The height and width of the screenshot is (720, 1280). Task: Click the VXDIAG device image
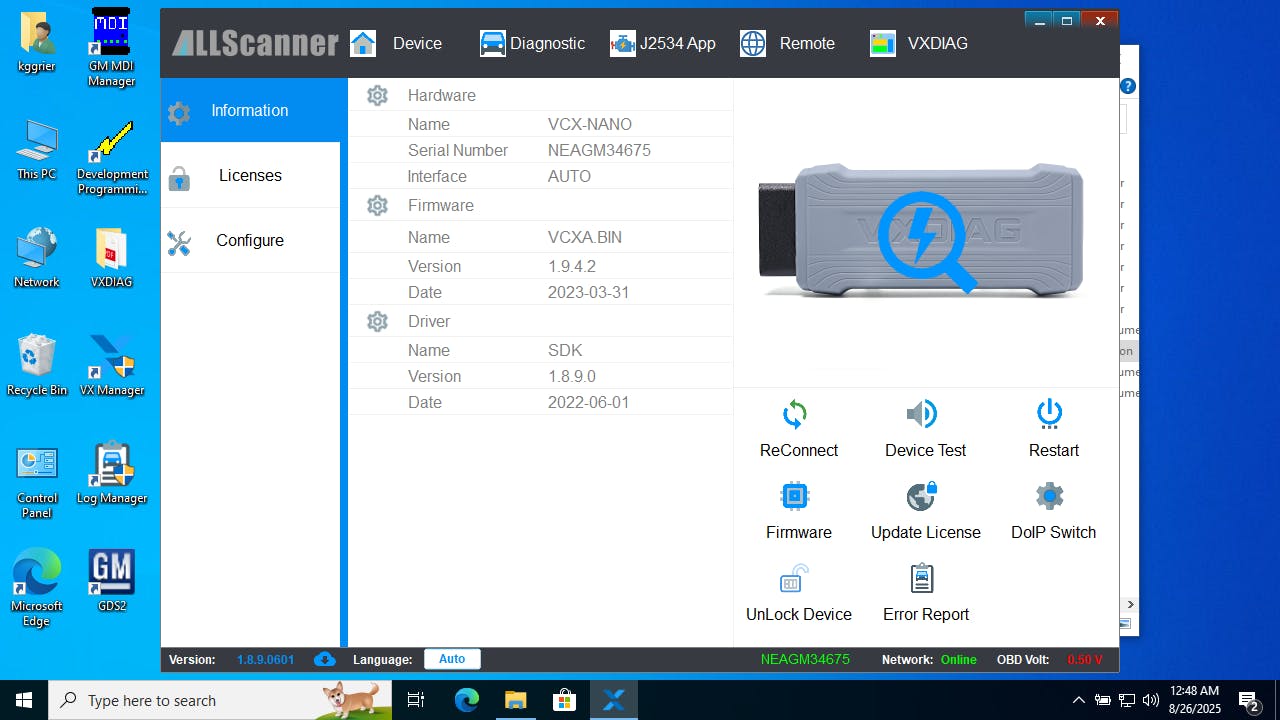(x=921, y=231)
